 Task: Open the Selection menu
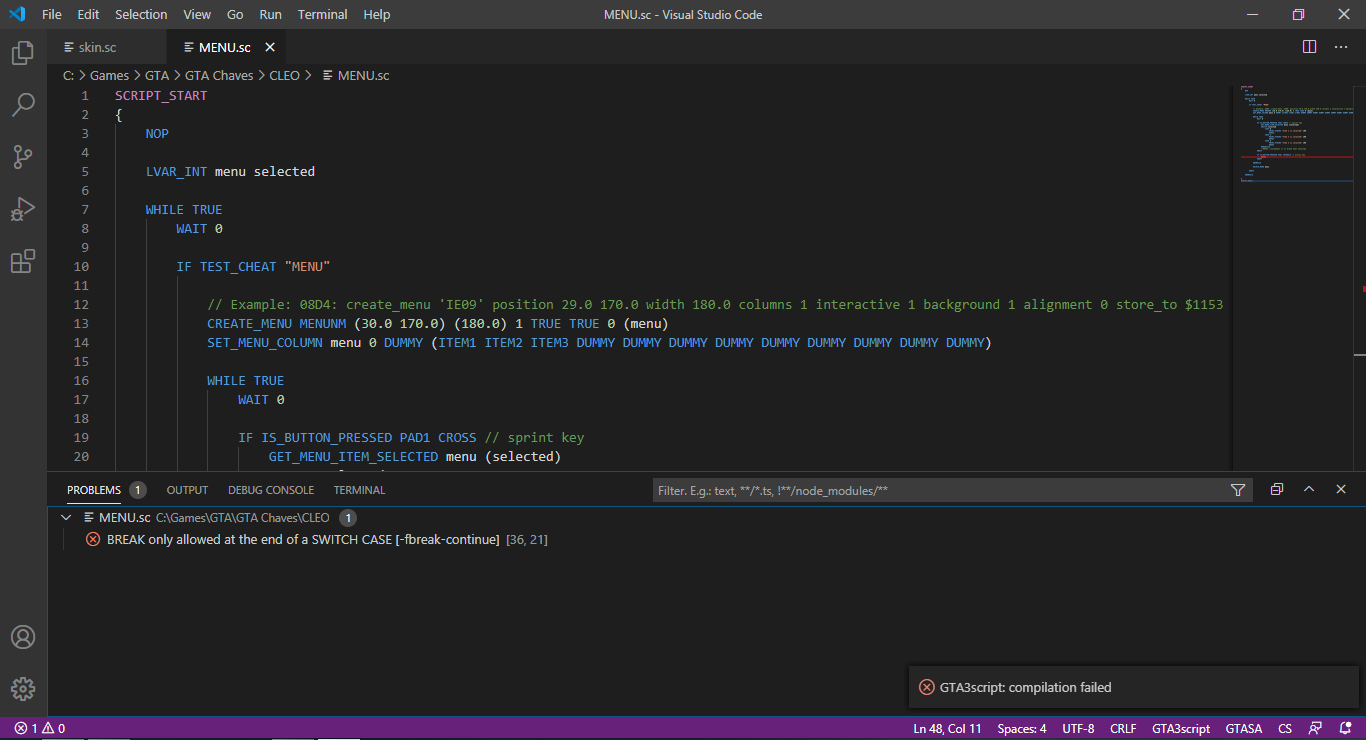(x=141, y=14)
